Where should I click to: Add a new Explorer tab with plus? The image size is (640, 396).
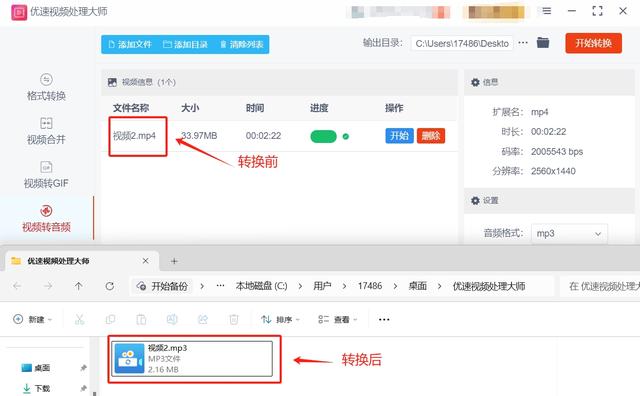click(174, 261)
